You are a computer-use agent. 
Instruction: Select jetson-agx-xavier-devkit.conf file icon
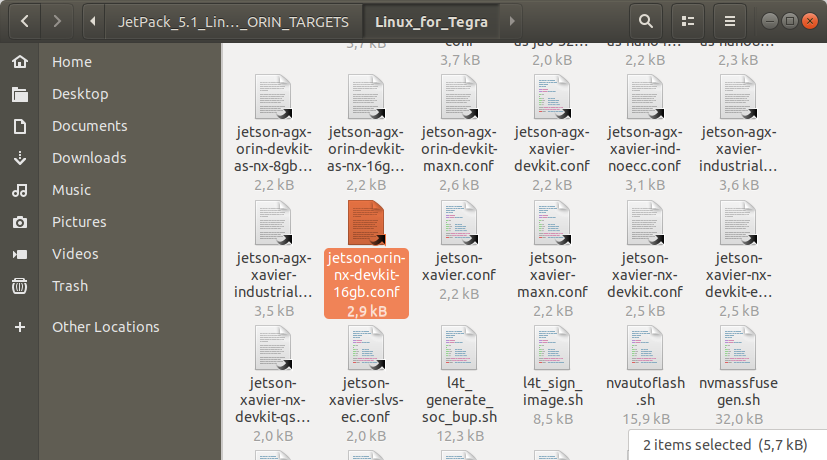click(552, 97)
